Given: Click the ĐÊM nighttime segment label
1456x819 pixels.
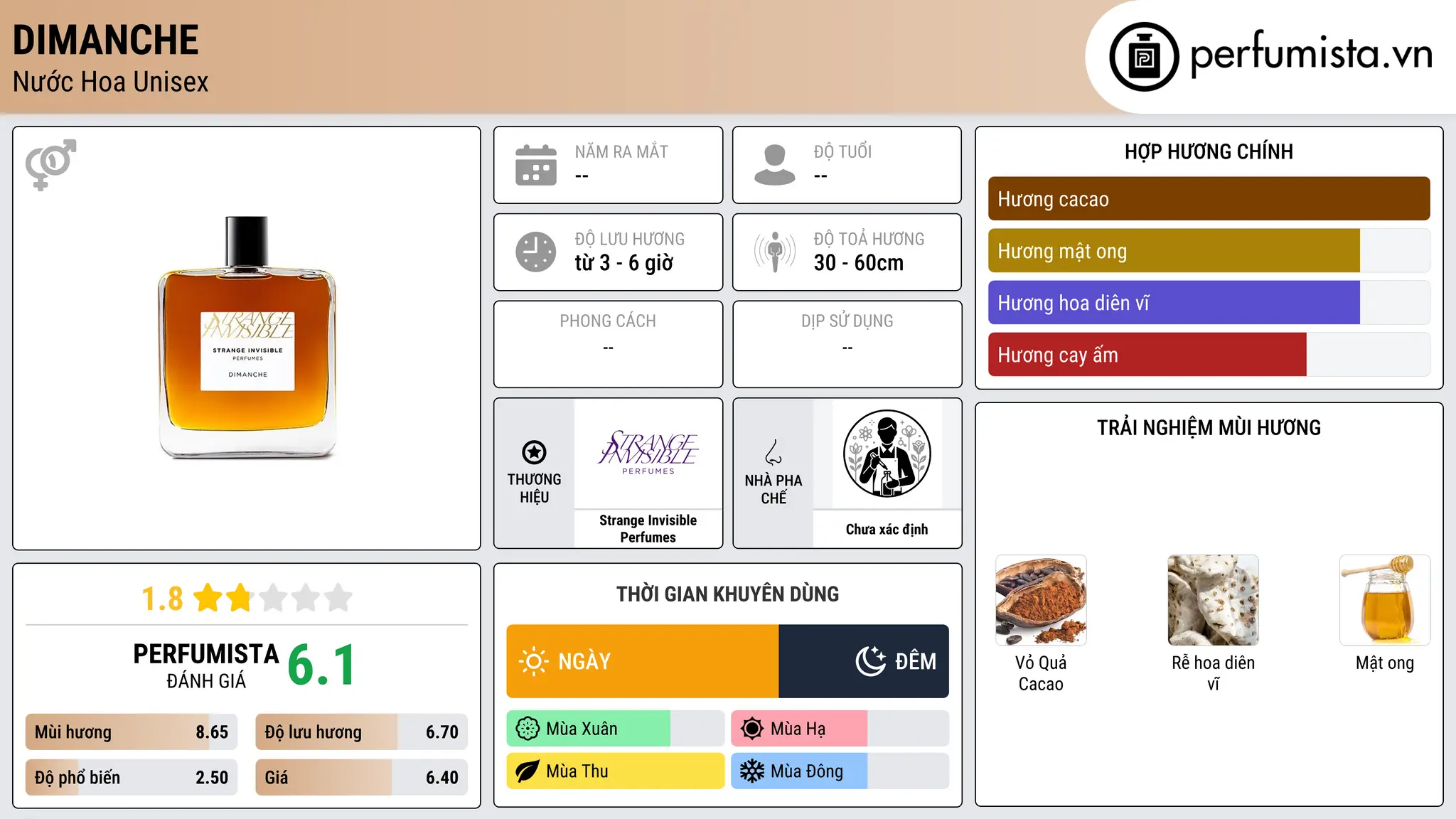Looking at the screenshot, I should [x=916, y=661].
